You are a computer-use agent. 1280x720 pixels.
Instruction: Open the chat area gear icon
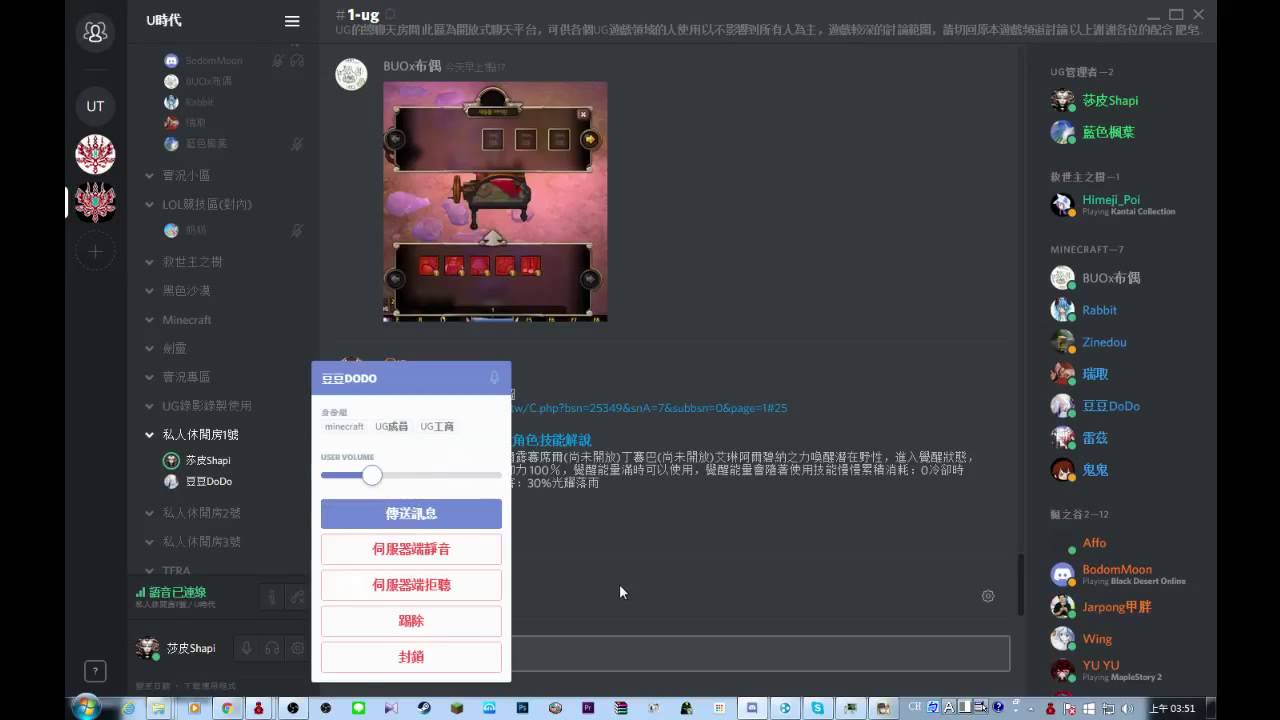point(988,596)
